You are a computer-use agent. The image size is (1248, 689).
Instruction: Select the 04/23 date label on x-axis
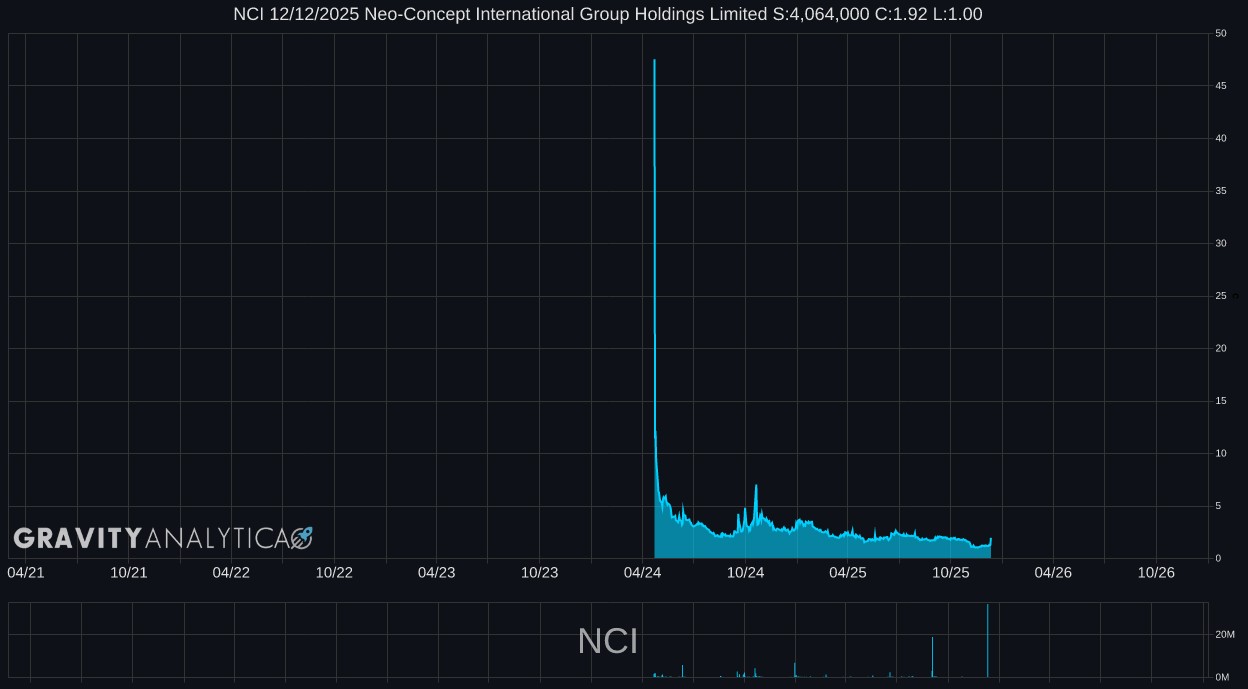pos(436,572)
